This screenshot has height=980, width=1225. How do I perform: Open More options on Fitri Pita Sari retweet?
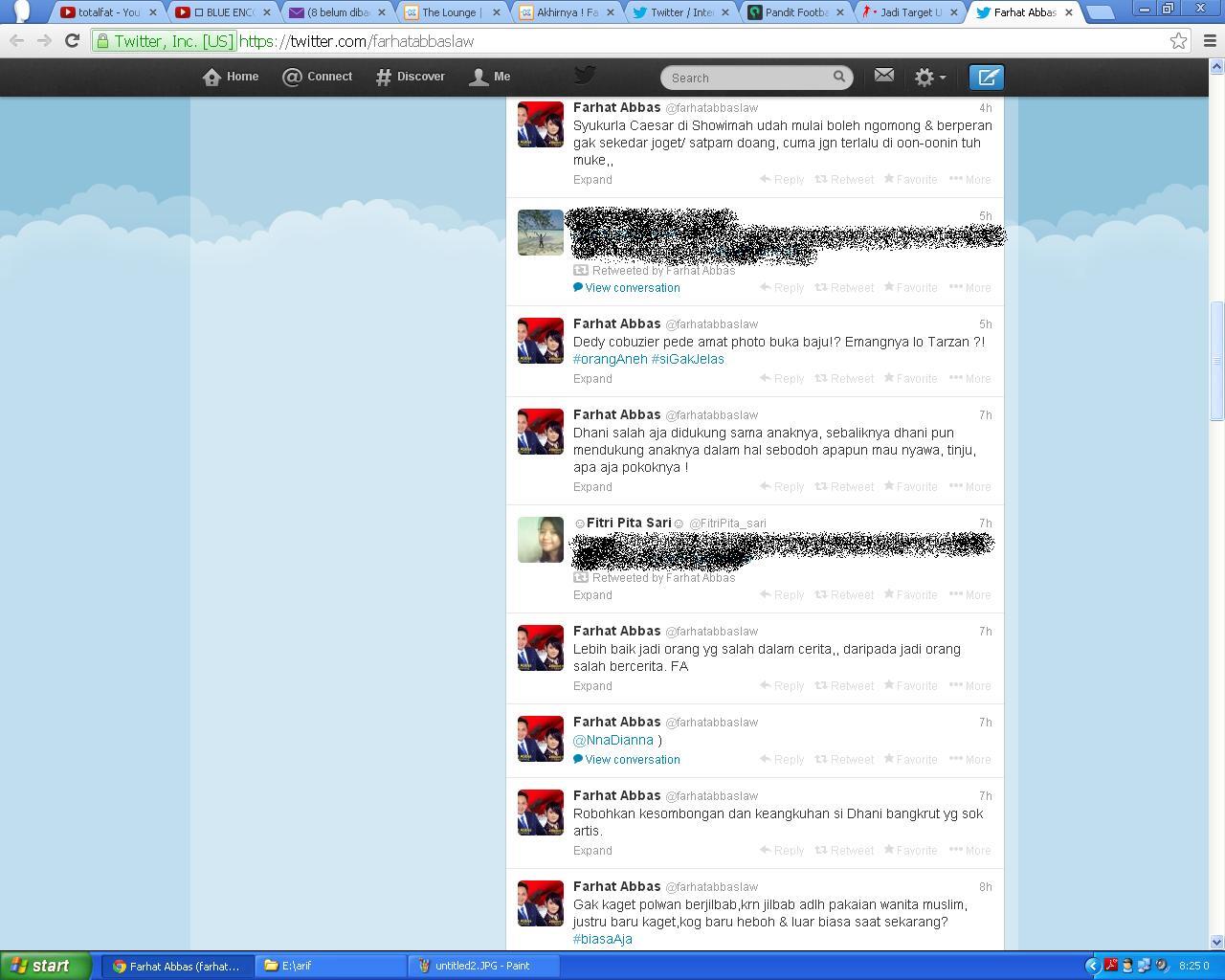[970, 595]
